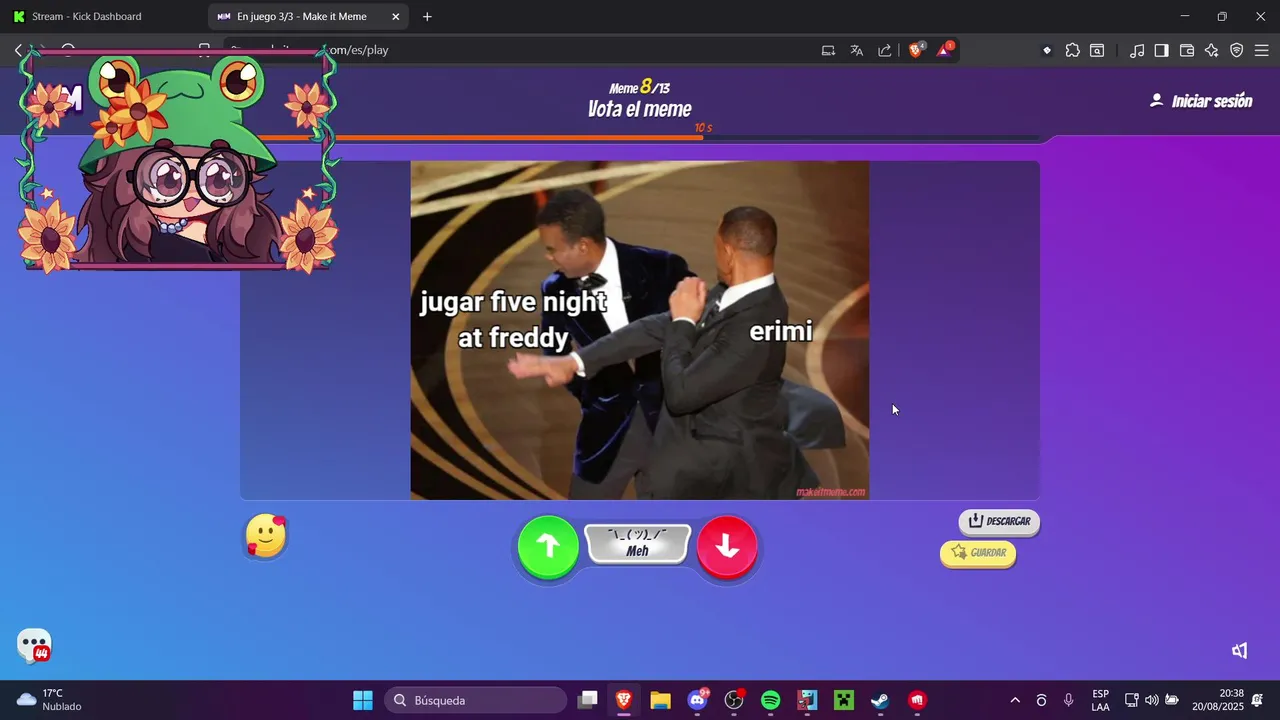
Task: Click the Búsqueda taskbar search box
Action: (x=476, y=700)
